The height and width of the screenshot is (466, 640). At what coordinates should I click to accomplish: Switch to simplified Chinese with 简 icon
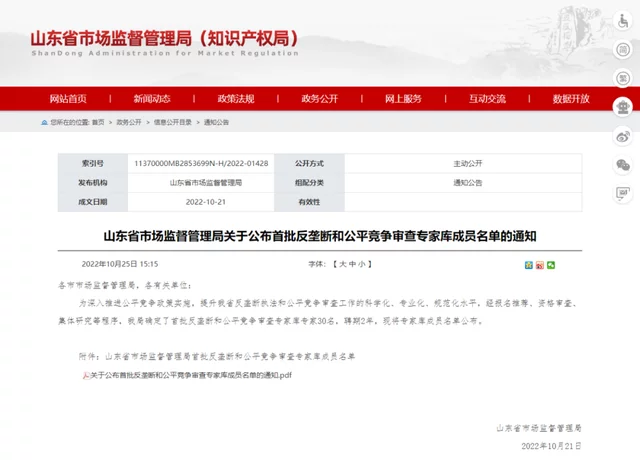click(623, 50)
